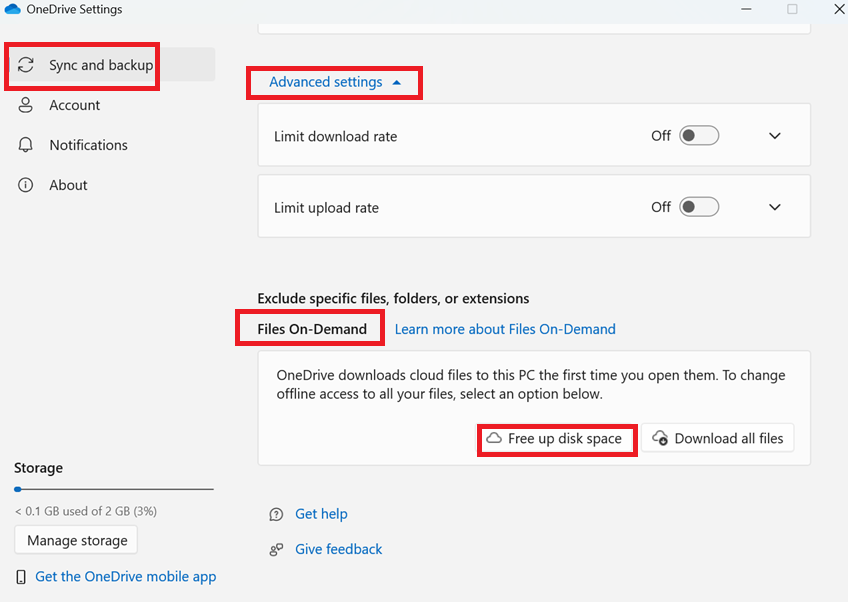Viewport: 848px width, 602px height.
Task: Click the '< 0.1 GB used of 2 GB (3%)' text
Action: pyautogui.click(x=85, y=511)
